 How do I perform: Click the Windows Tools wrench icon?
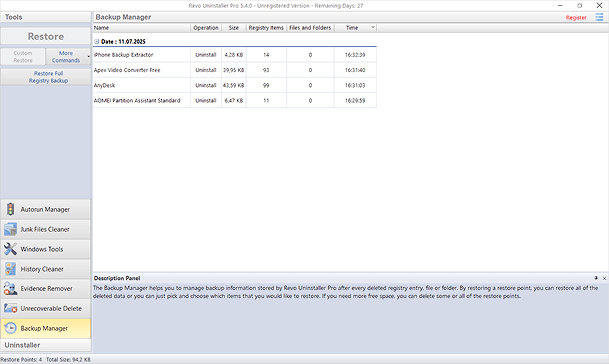(10, 249)
